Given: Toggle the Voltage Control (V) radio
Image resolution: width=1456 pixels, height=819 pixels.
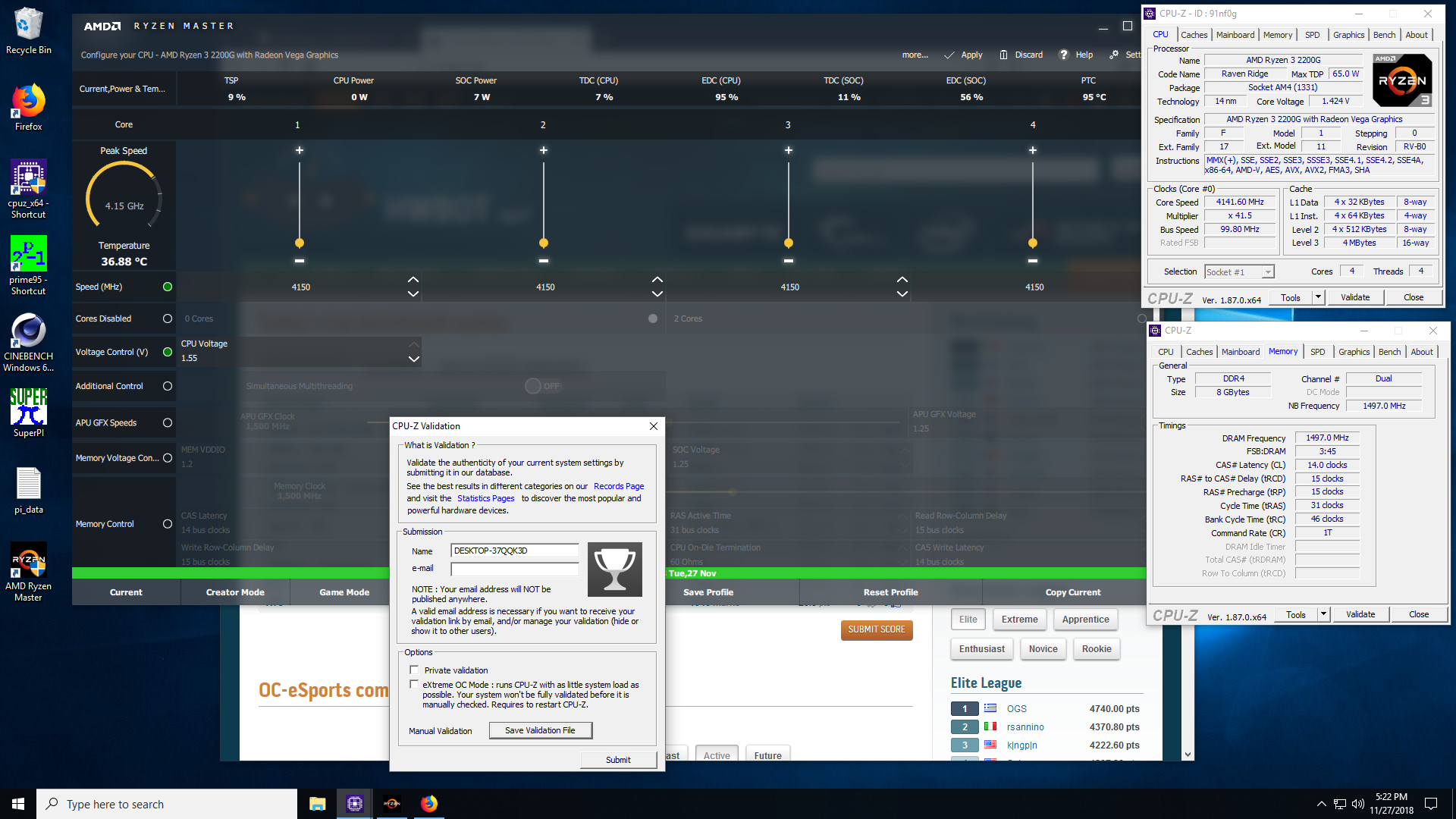Looking at the screenshot, I should click(168, 352).
